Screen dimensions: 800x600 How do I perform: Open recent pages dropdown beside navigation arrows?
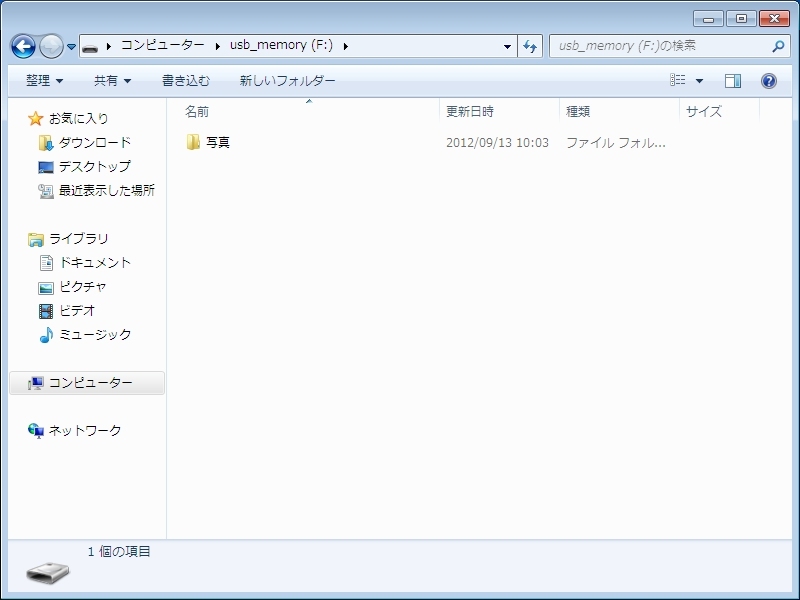[71, 47]
